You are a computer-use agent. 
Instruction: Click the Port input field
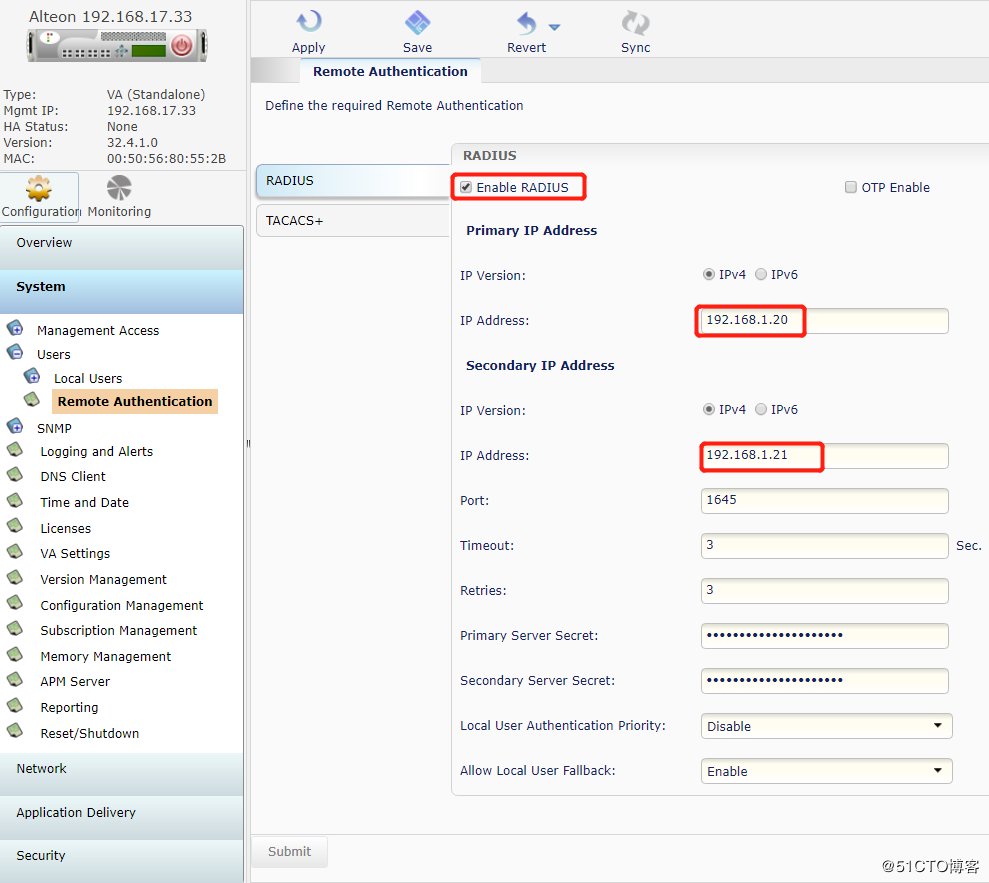point(824,500)
